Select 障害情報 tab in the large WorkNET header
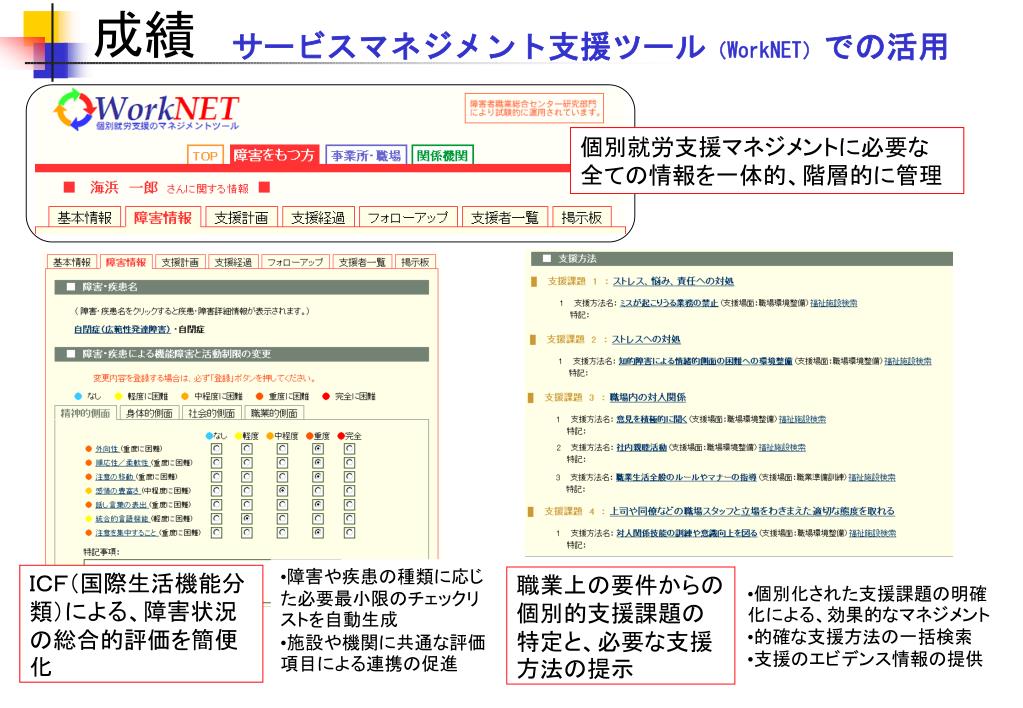This screenshot has height=708, width=1023. (x=162, y=217)
